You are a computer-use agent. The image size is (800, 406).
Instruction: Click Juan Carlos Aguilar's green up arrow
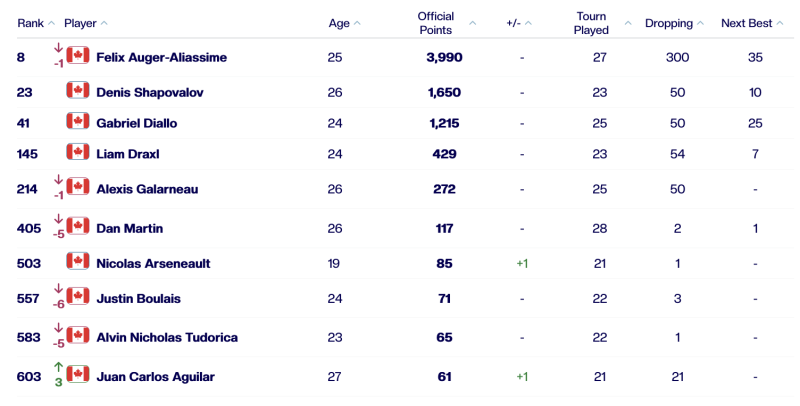click(58, 368)
